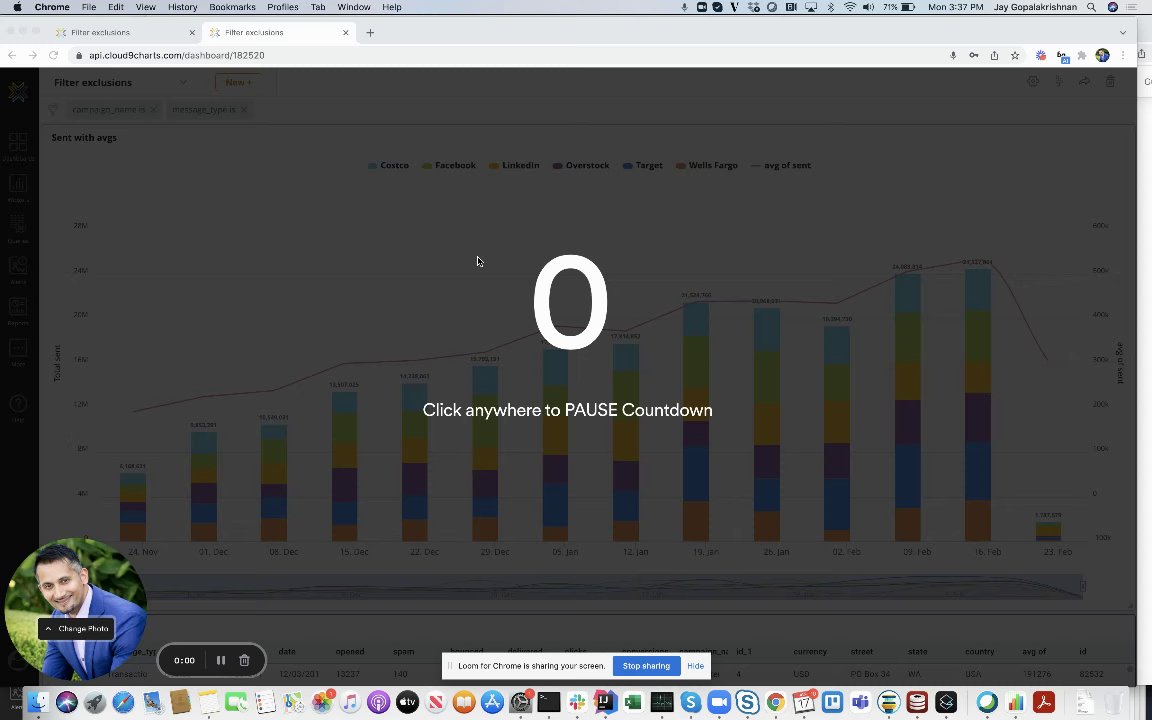Click Change Photo on camera bubble
Viewport: 1152px width, 720px height.
(76, 629)
